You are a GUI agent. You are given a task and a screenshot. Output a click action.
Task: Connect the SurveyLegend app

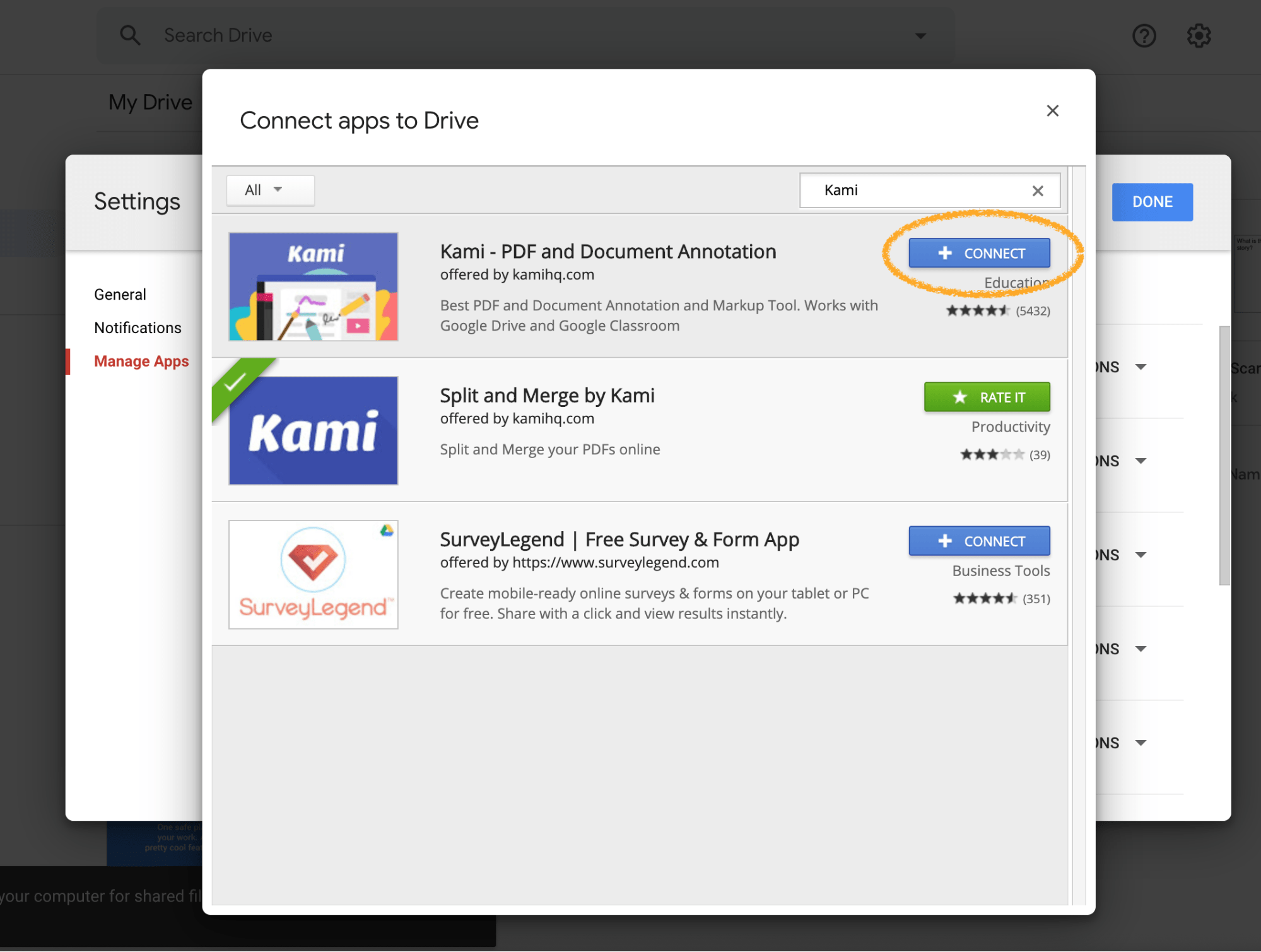pyautogui.click(x=979, y=541)
